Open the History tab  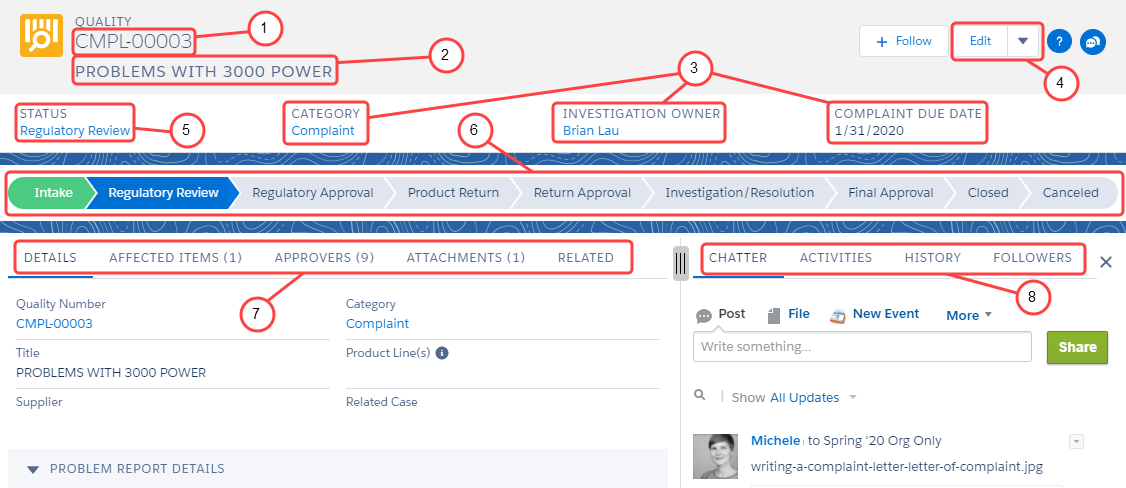[x=932, y=257]
